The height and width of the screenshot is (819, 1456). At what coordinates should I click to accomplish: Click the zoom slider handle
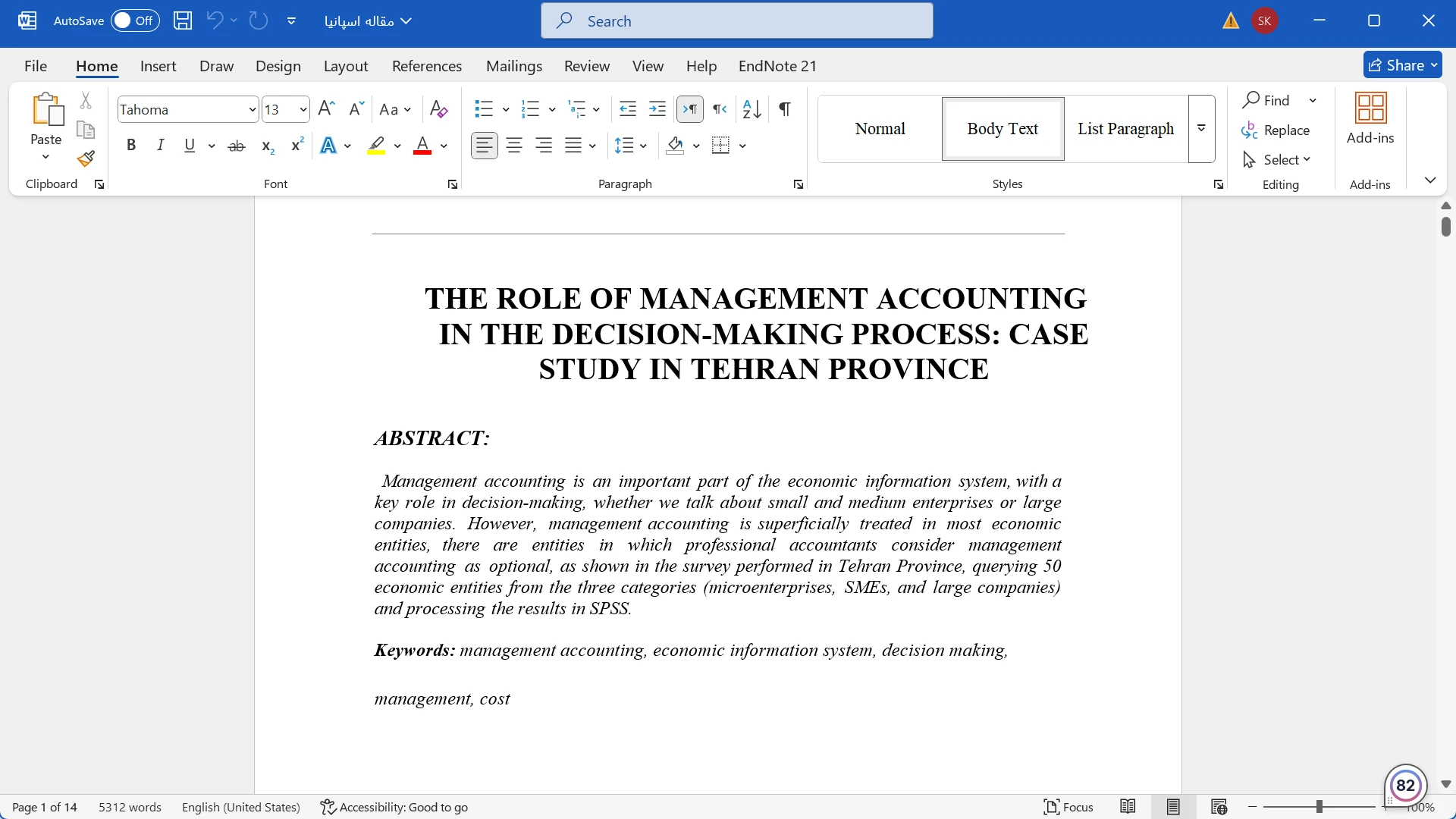pos(1319,807)
